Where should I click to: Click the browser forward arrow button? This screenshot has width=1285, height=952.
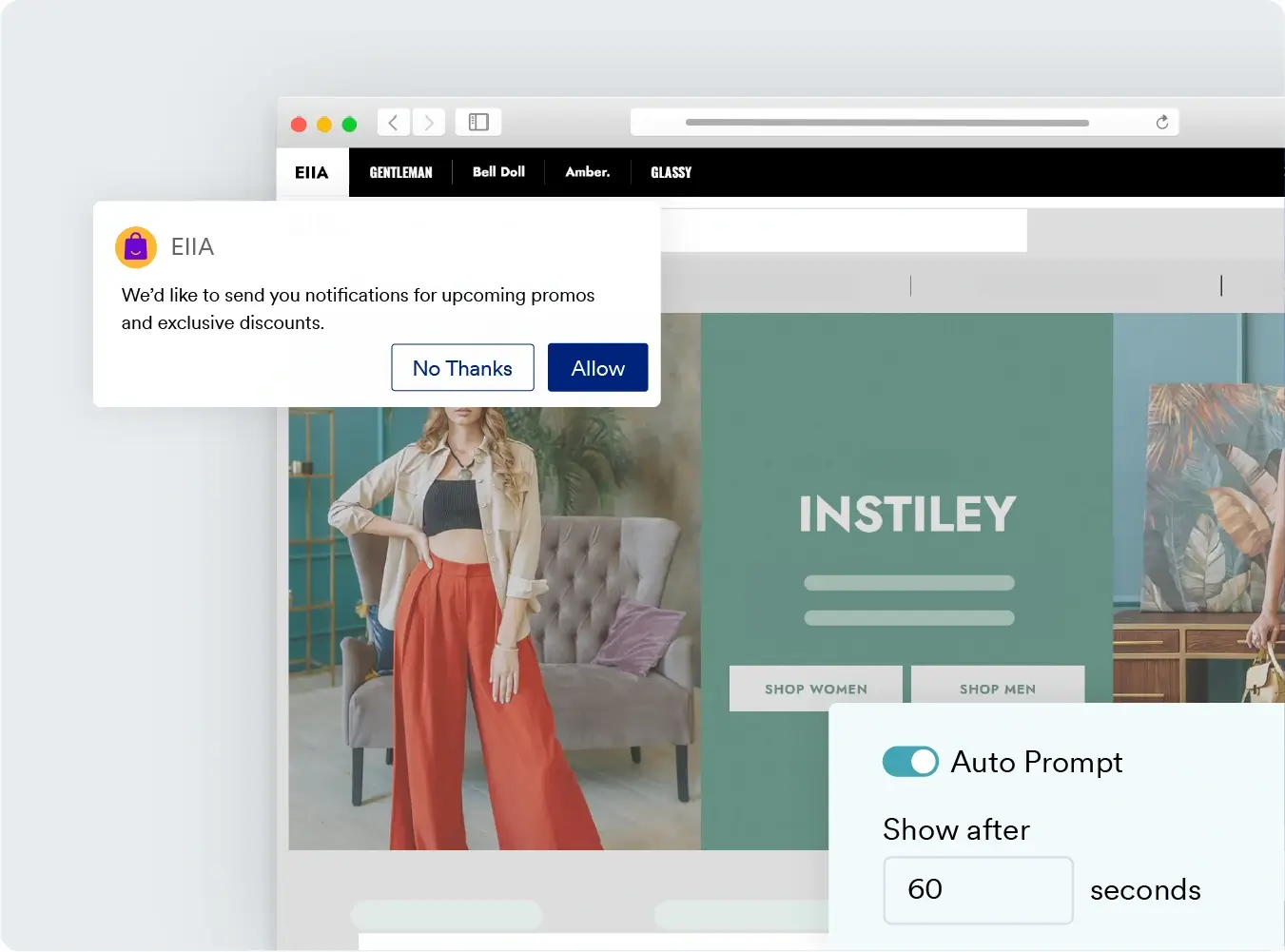429,123
